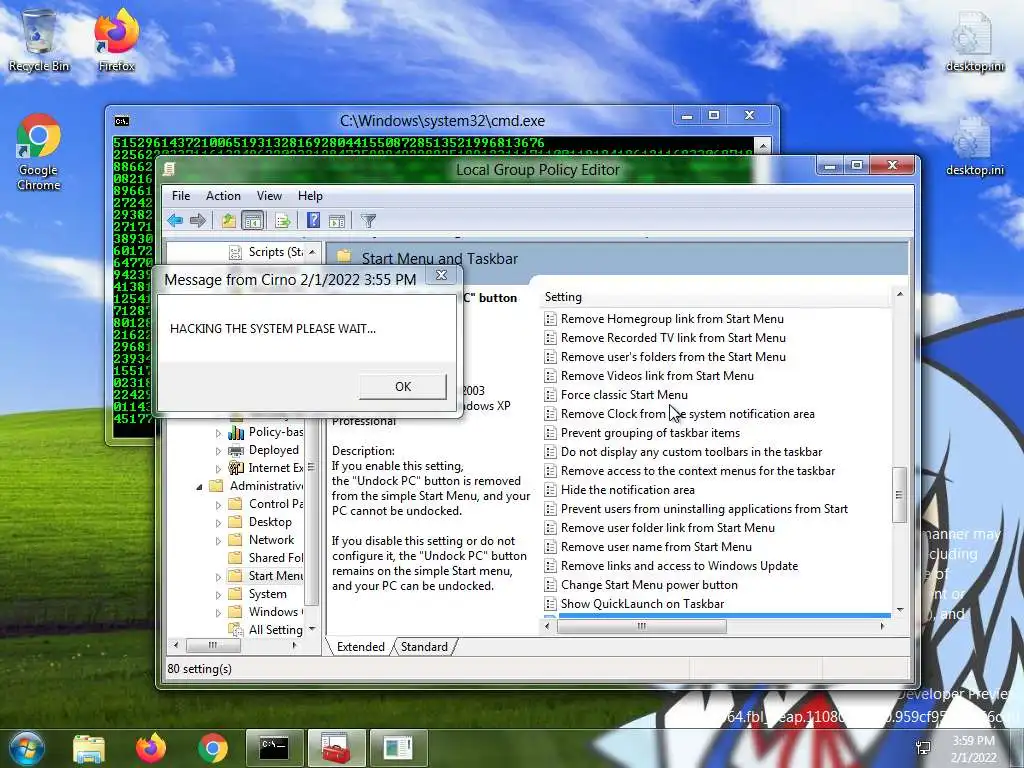Open the File menu

tap(181, 196)
